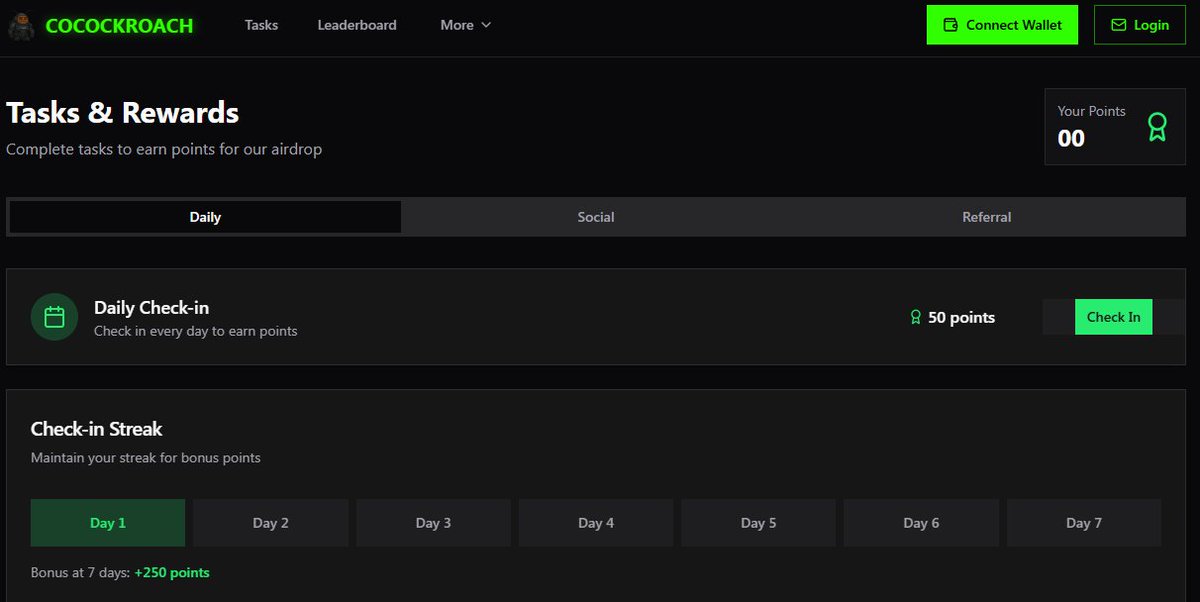Click the medal icon beside 50 points

tap(915, 317)
